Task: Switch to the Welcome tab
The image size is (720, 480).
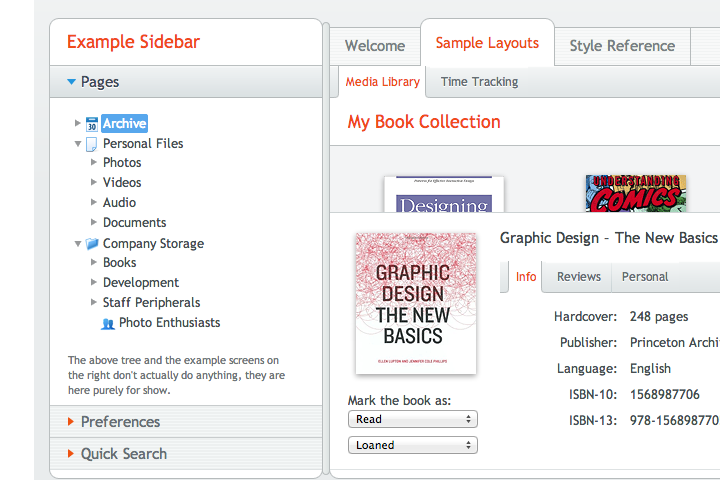Action: 375,46
